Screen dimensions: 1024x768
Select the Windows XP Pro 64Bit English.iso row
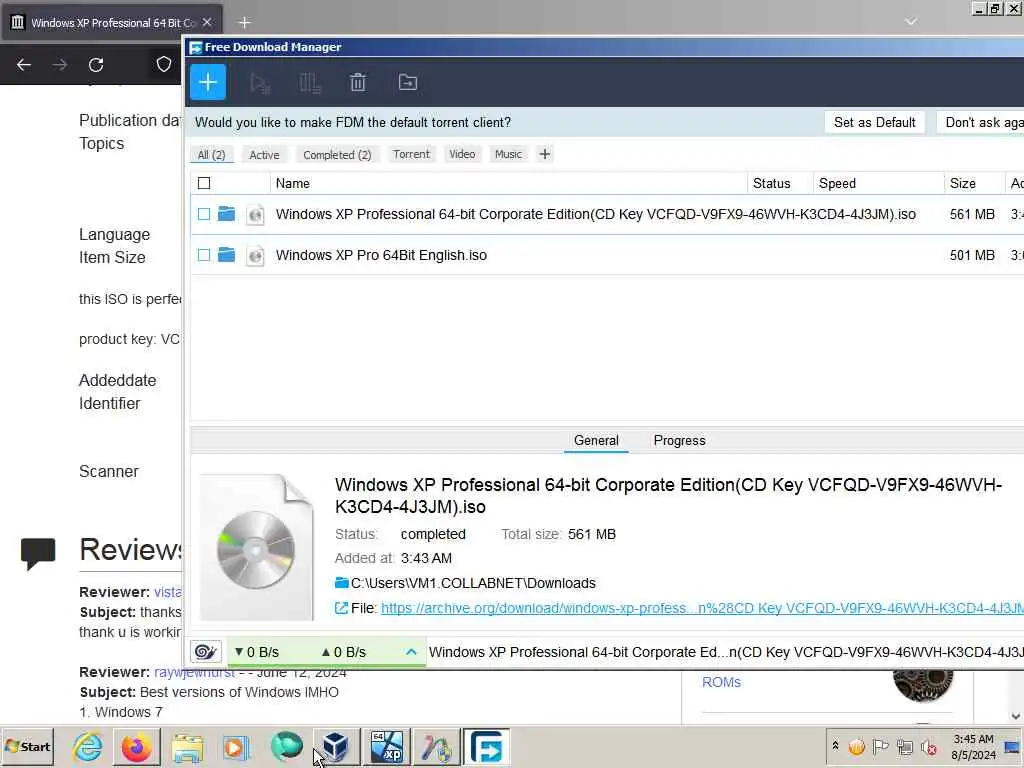click(x=607, y=255)
